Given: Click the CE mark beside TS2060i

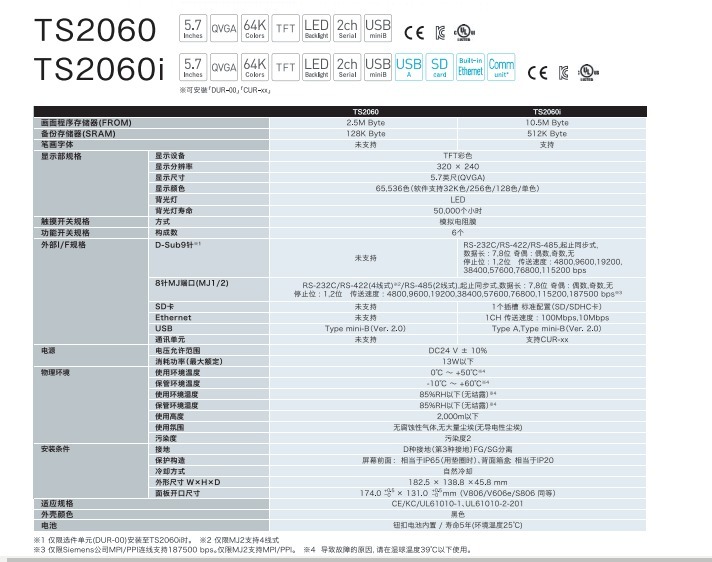Looking at the screenshot, I should pos(537,73).
